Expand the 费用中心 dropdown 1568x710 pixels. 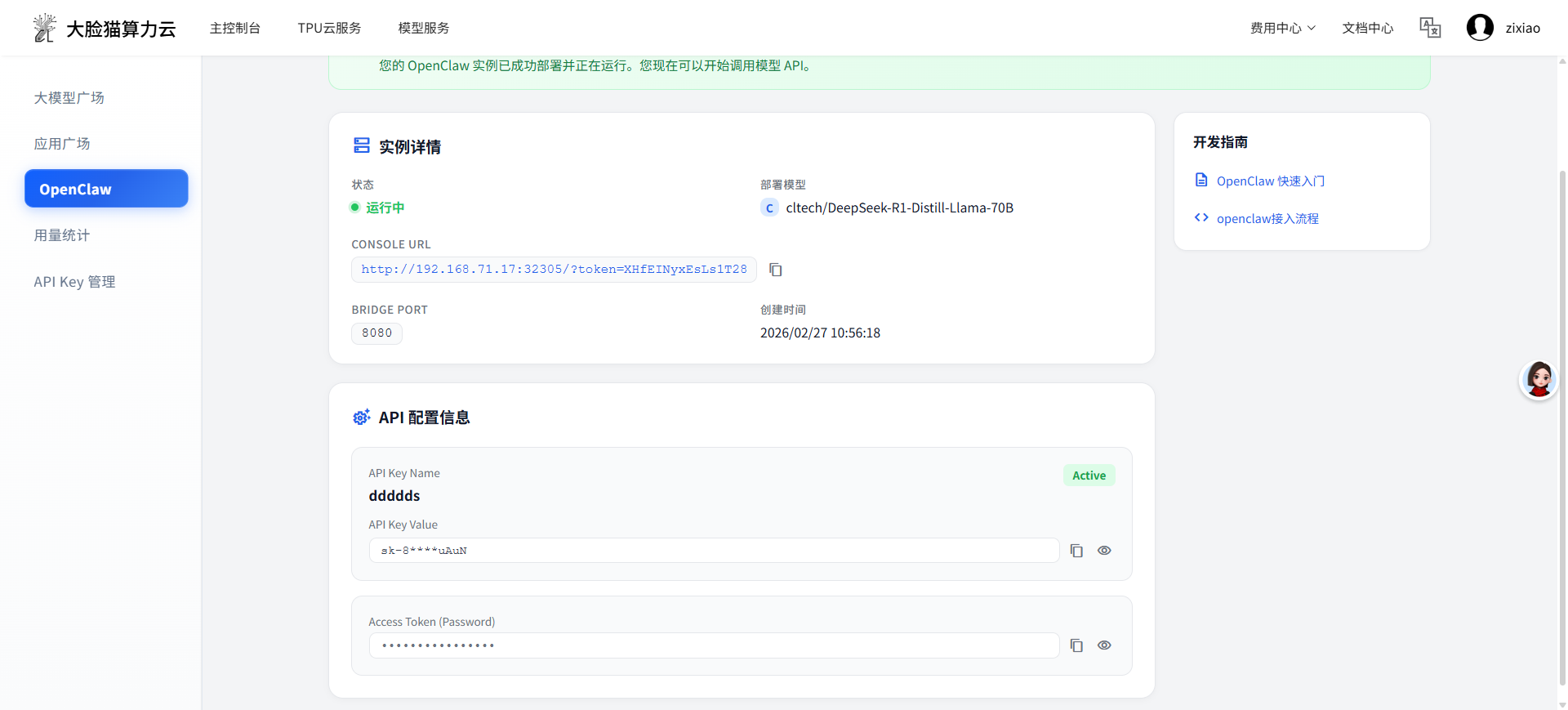point(1282,28)
